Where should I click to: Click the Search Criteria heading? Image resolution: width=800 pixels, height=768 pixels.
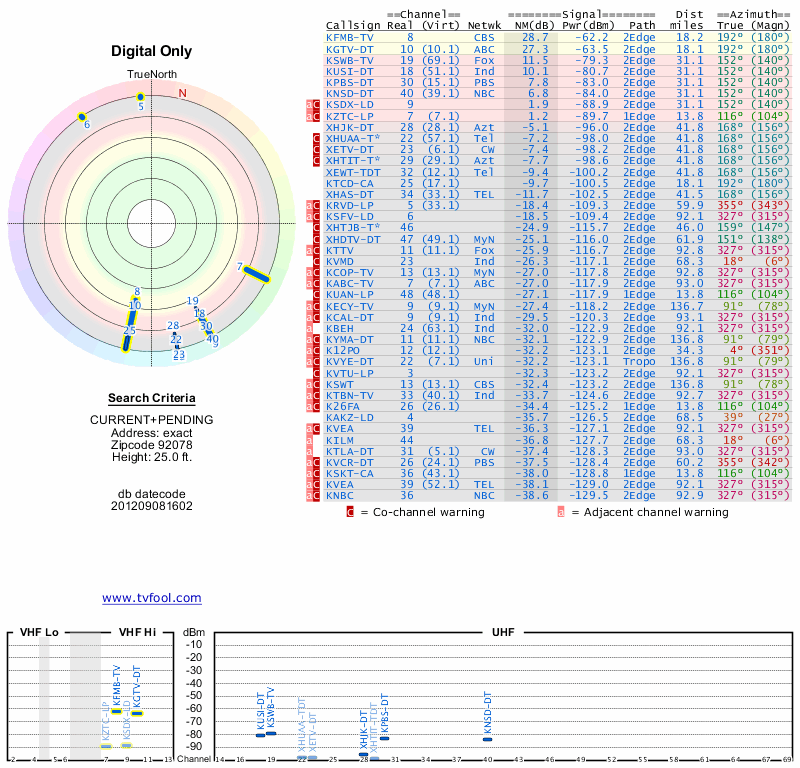(x=151, y=399)
